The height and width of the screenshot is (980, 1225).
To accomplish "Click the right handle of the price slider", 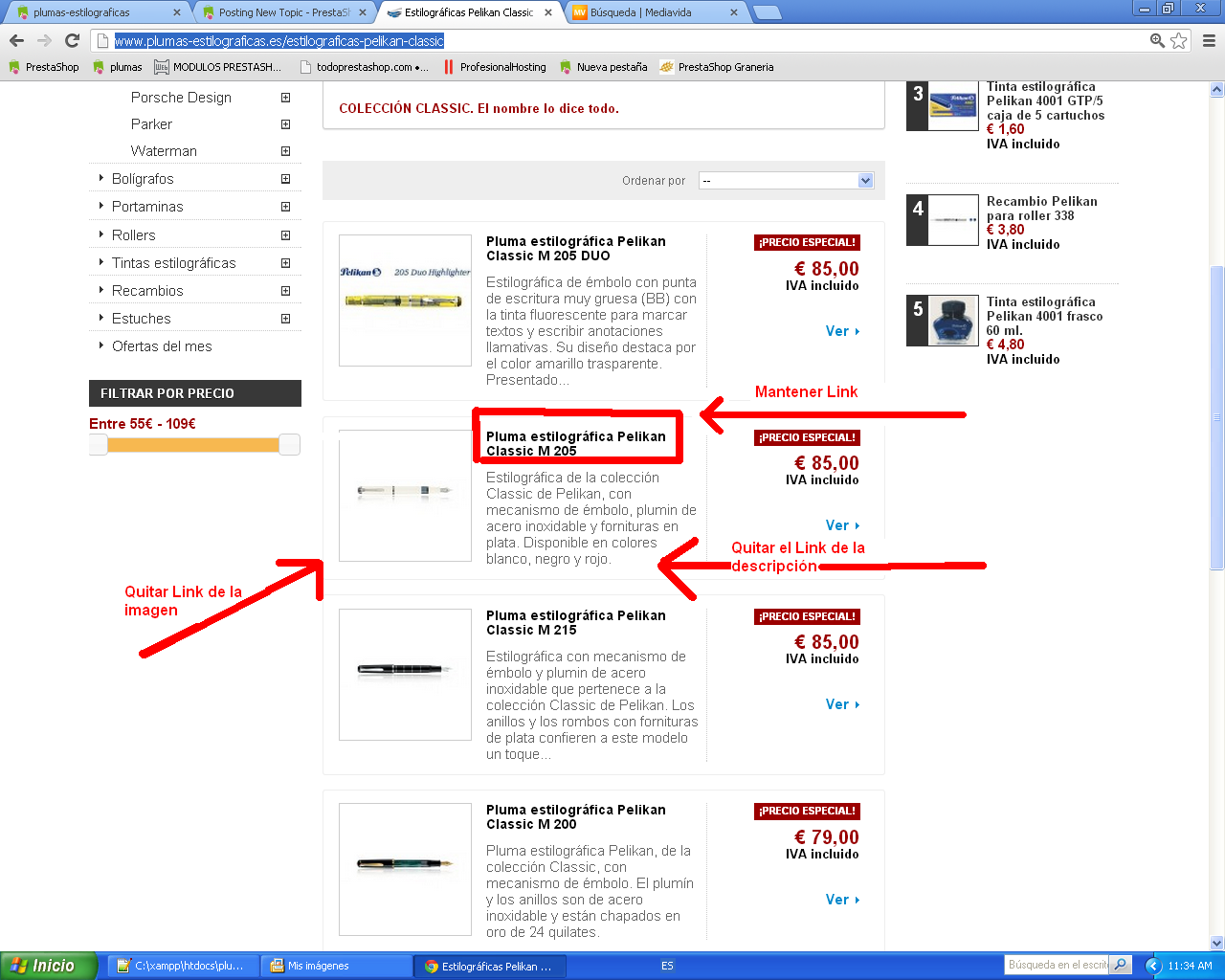I will 290,444.
